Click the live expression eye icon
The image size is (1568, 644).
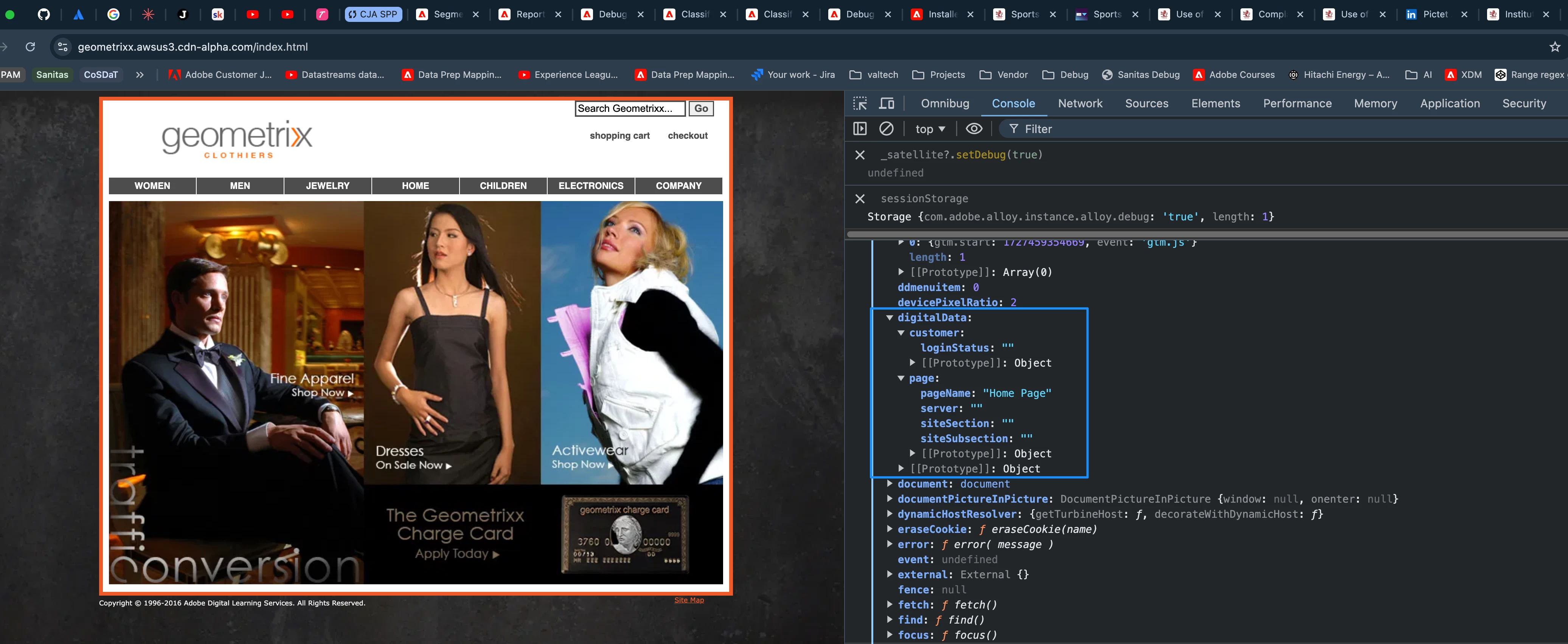(974, 129)
